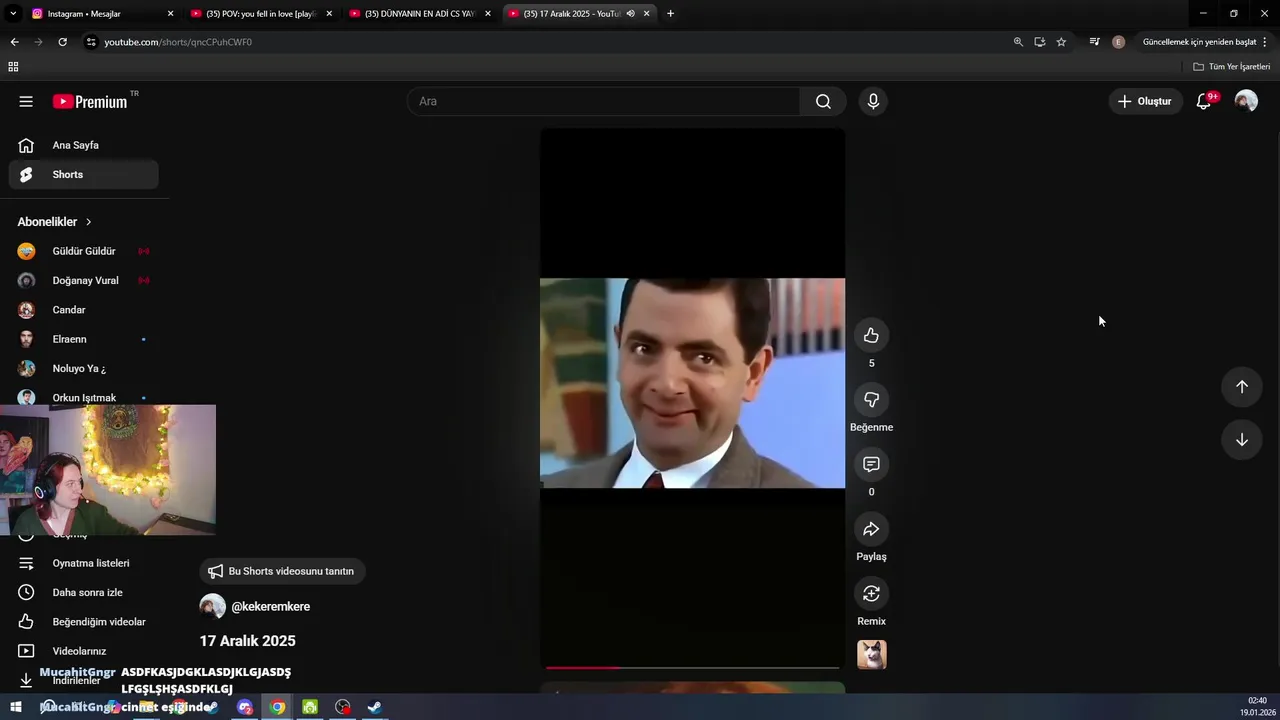Open Oynatma listeleri

point(84,563)
